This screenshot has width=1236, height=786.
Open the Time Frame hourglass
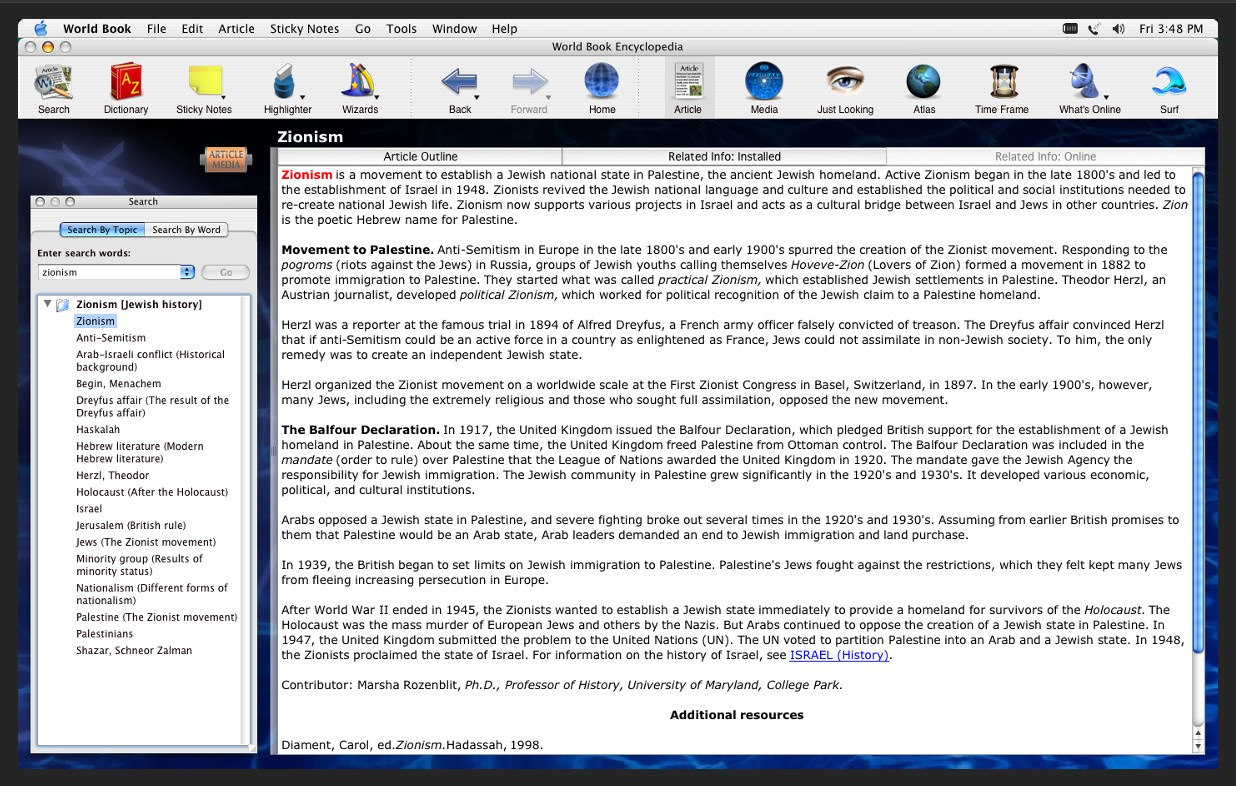pyautogui.click(x=1003, y=88)
